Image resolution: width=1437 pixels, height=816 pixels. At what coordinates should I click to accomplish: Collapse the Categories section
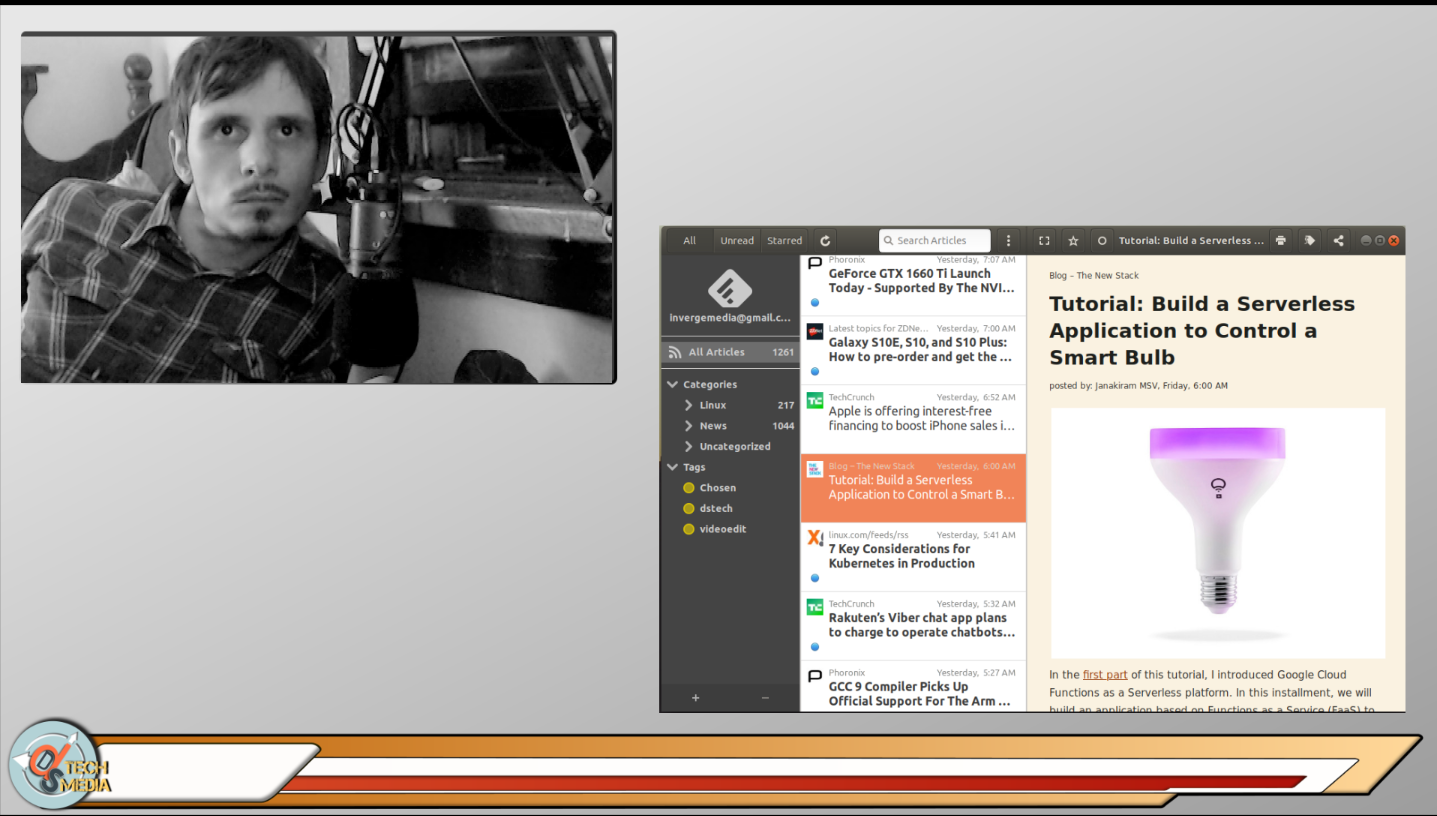[673, 384]
